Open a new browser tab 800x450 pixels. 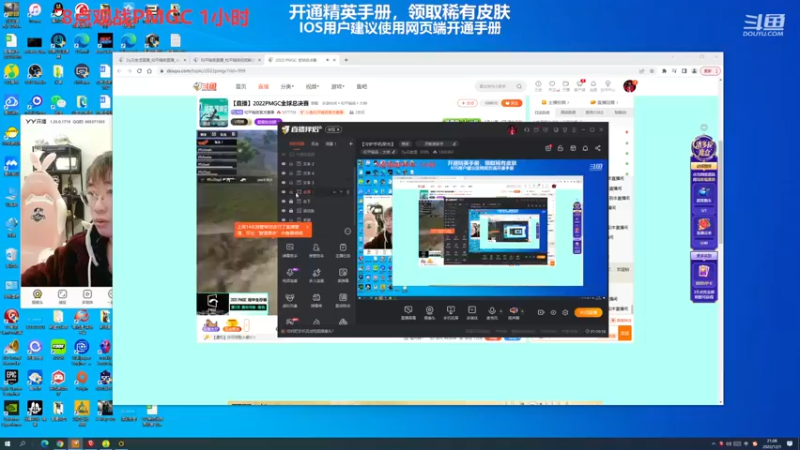(x=346, y=60)
